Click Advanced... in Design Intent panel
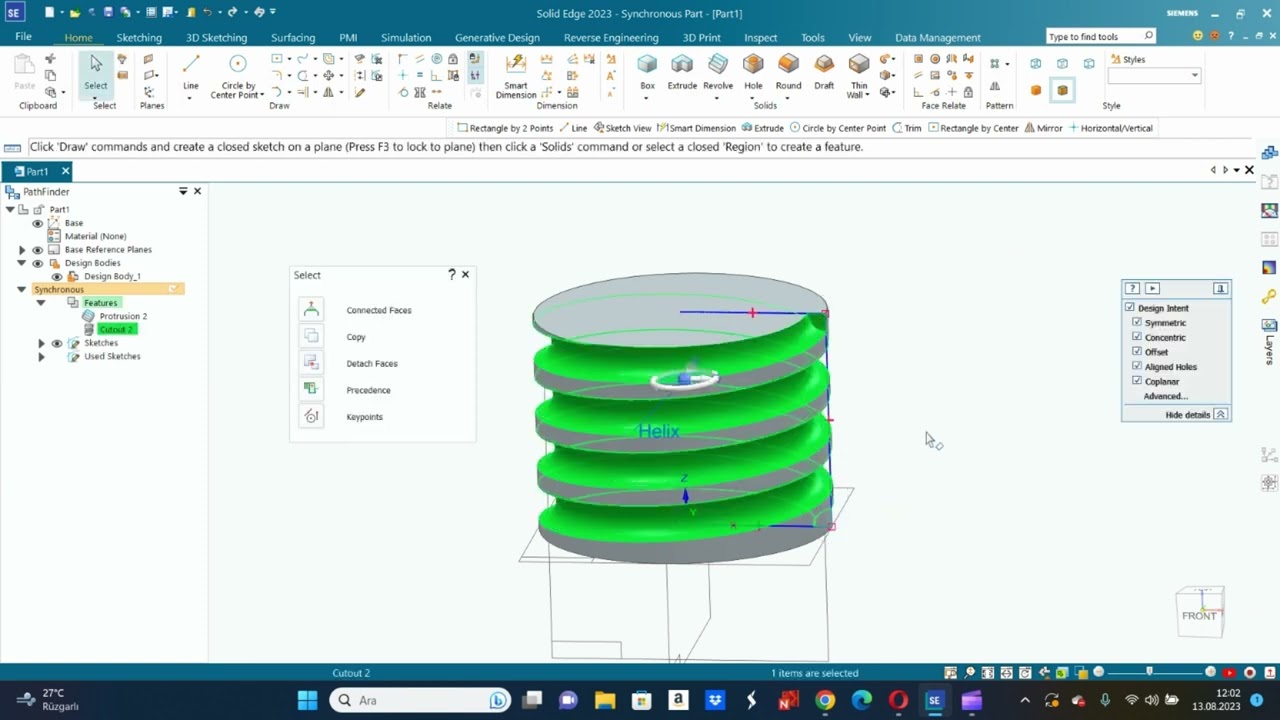 pos(1165,396)
